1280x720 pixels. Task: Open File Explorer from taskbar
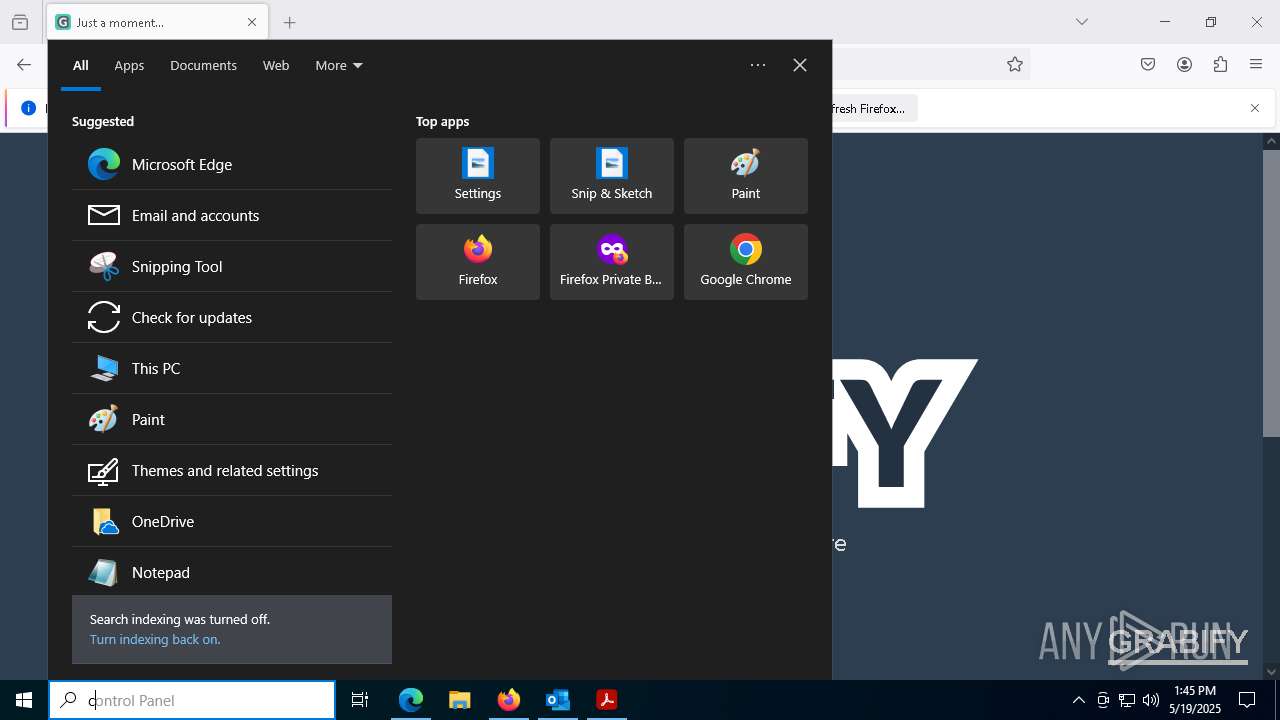(x=460, y=700)
